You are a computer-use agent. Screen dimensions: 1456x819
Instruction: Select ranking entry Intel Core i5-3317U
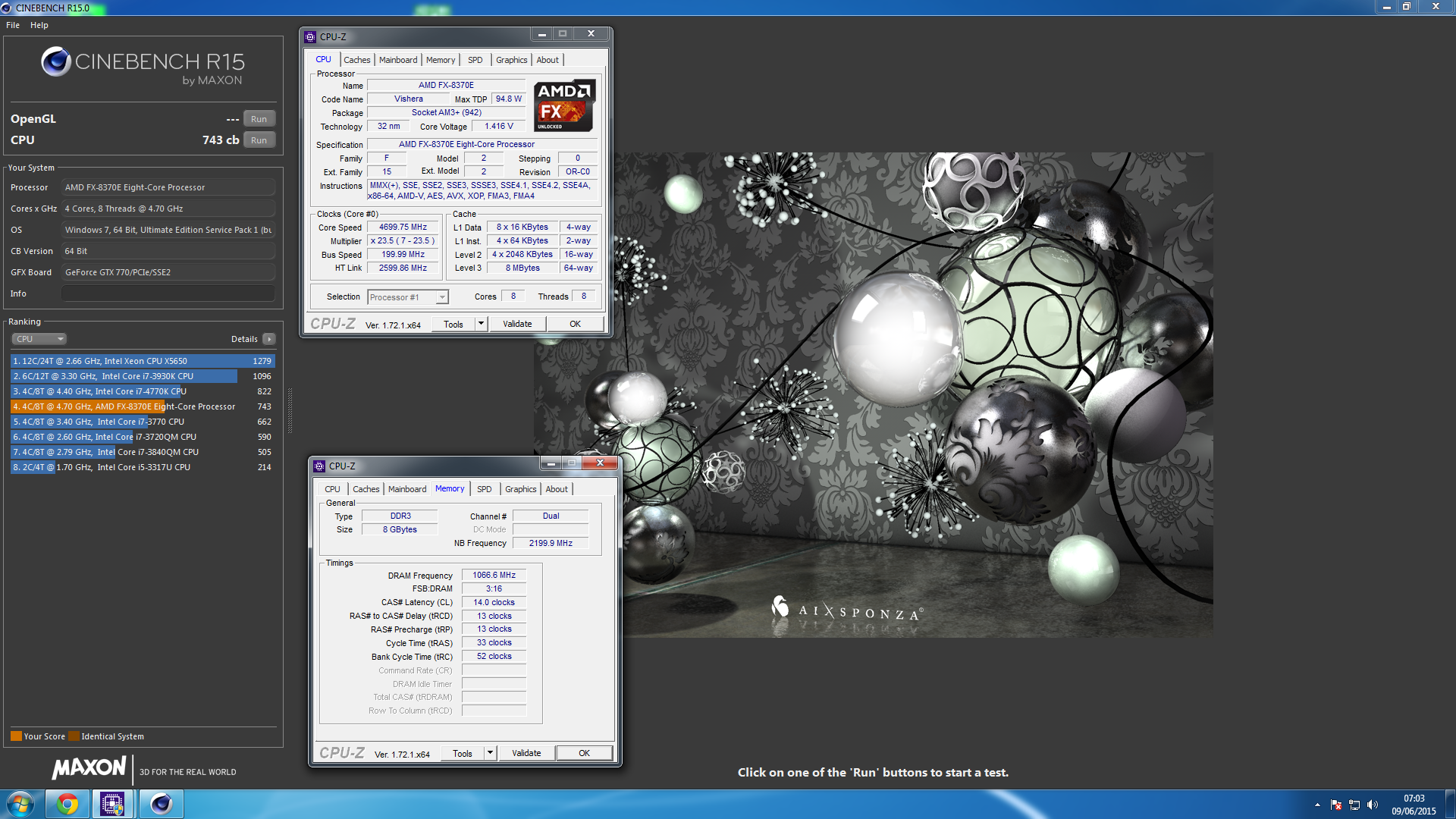click(143, 467)
